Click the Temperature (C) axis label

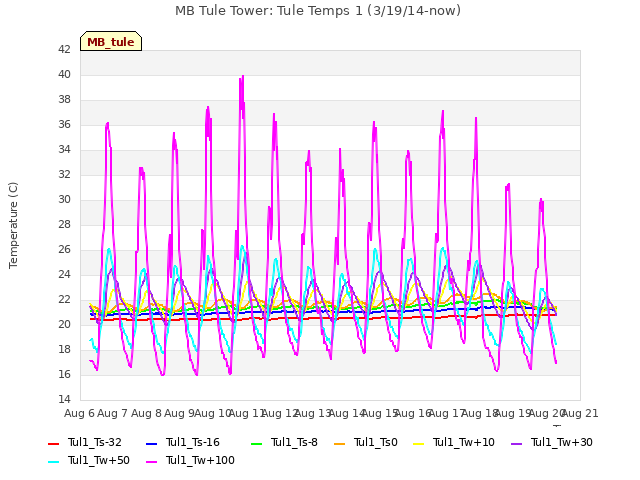13,225
